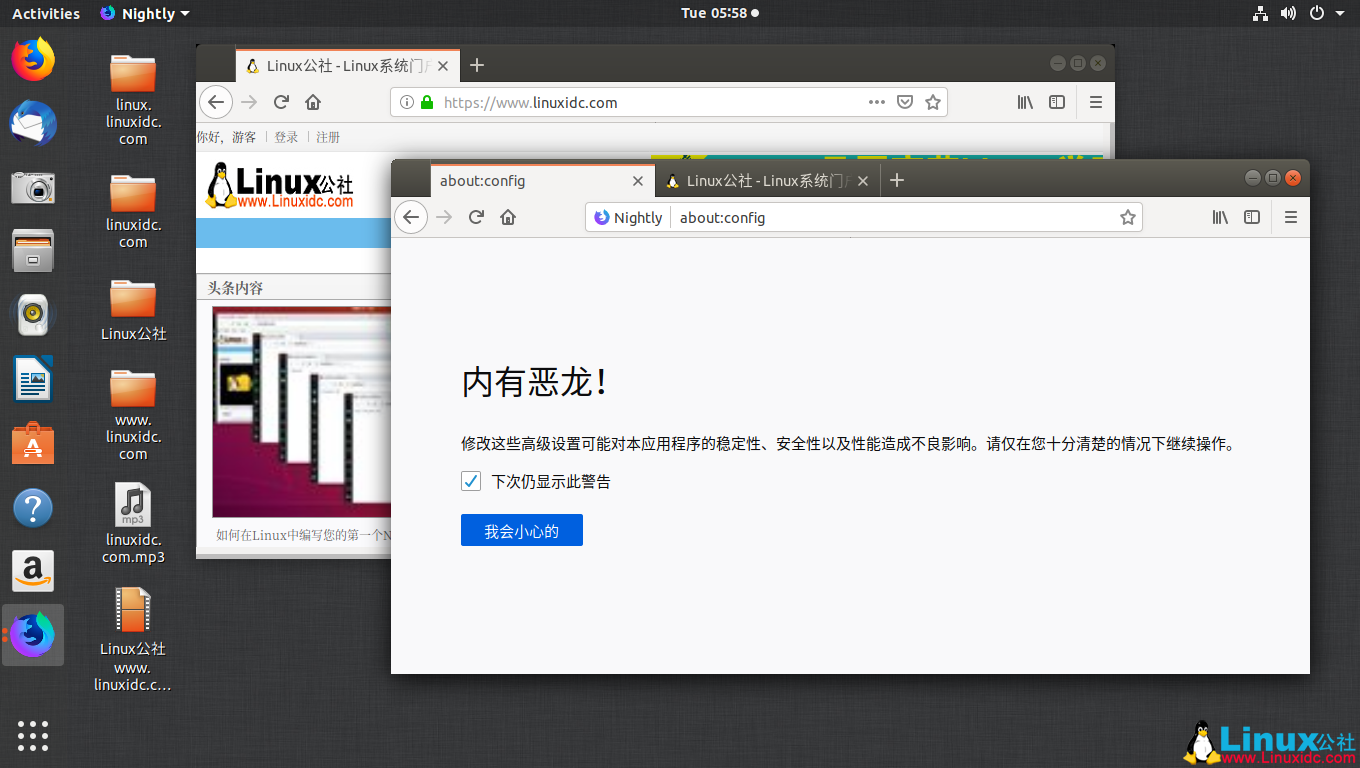Open page actions ellipsis in linuxidc window
The height and width of the screenshot is (768, 1360).
(877, 102)
